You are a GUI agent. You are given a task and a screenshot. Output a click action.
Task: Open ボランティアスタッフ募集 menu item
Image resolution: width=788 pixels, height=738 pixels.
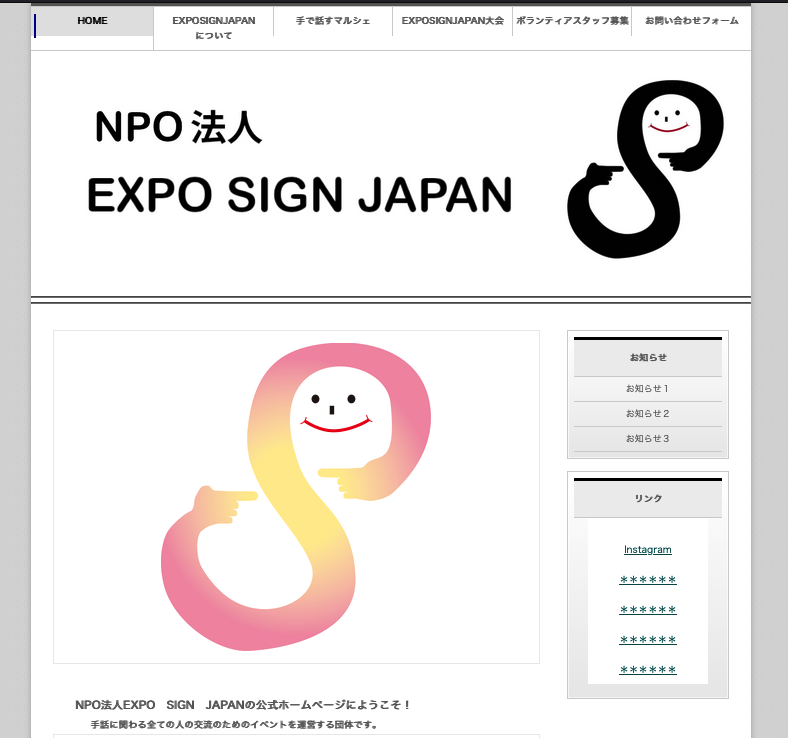pos(572,21)
